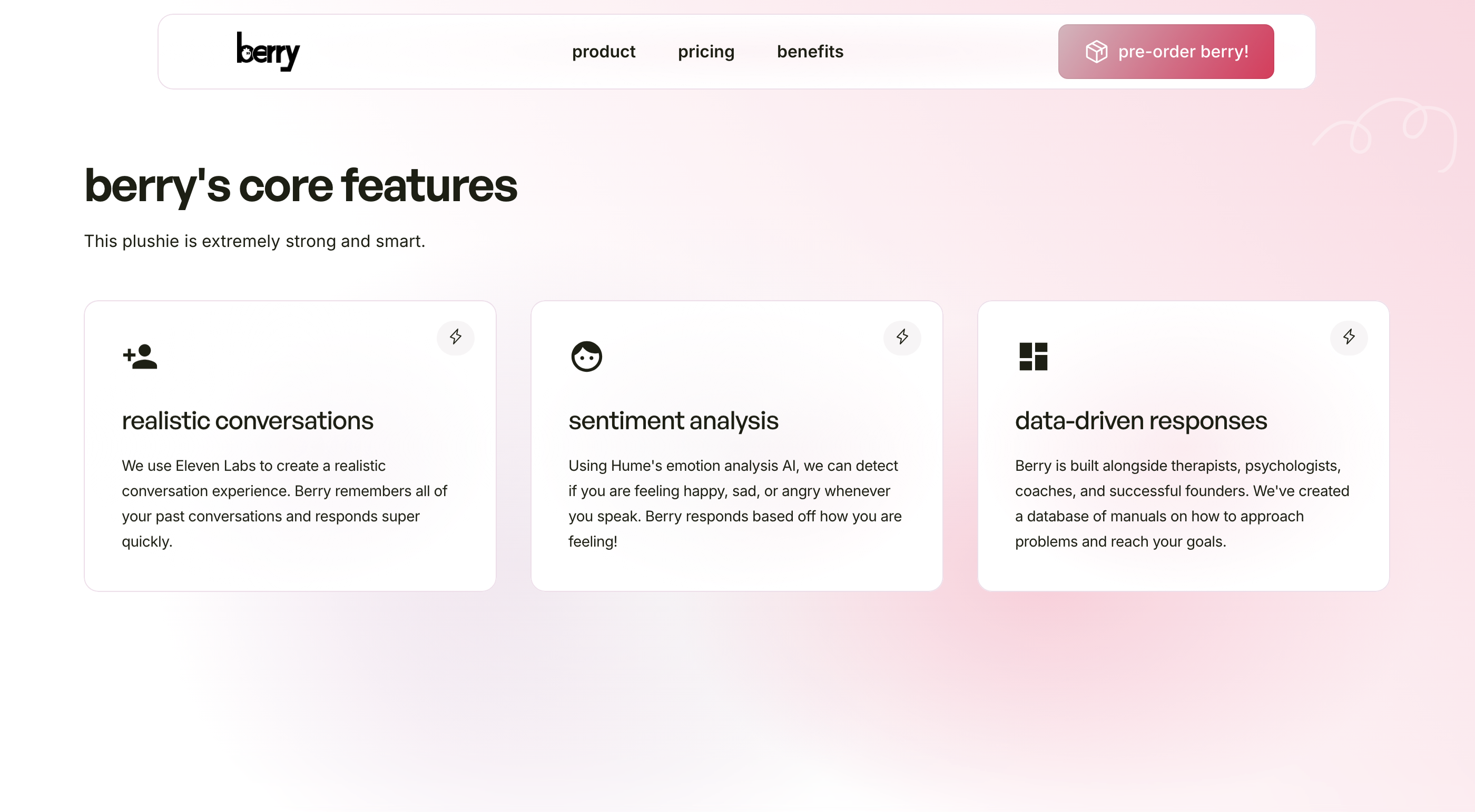Click the Eleven Labs description paragraph

(x=284, y=503)
